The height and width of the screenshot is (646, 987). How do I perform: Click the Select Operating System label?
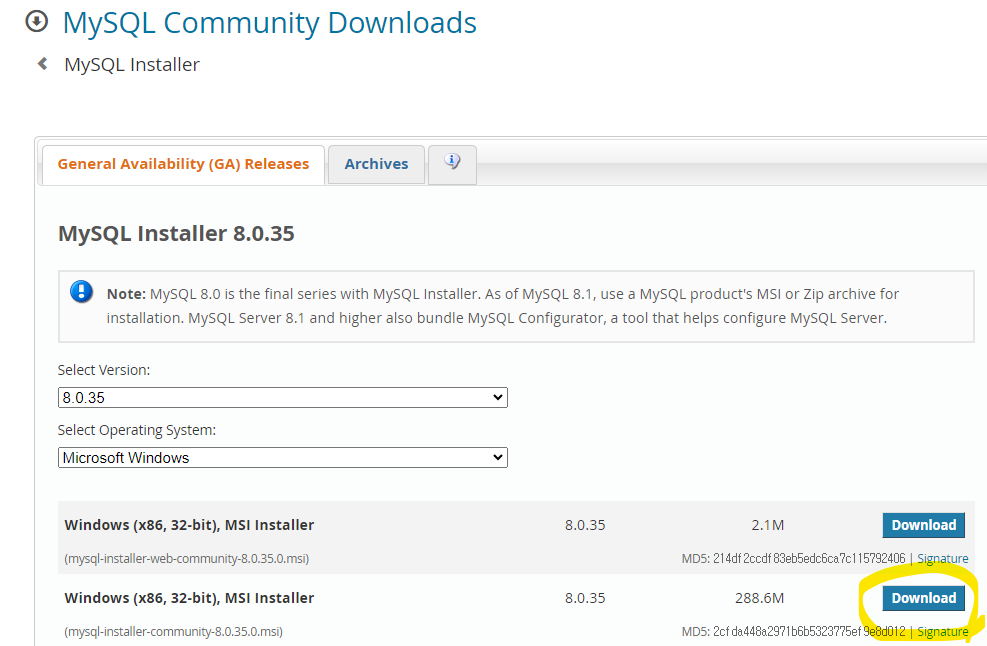click(137, 430)
